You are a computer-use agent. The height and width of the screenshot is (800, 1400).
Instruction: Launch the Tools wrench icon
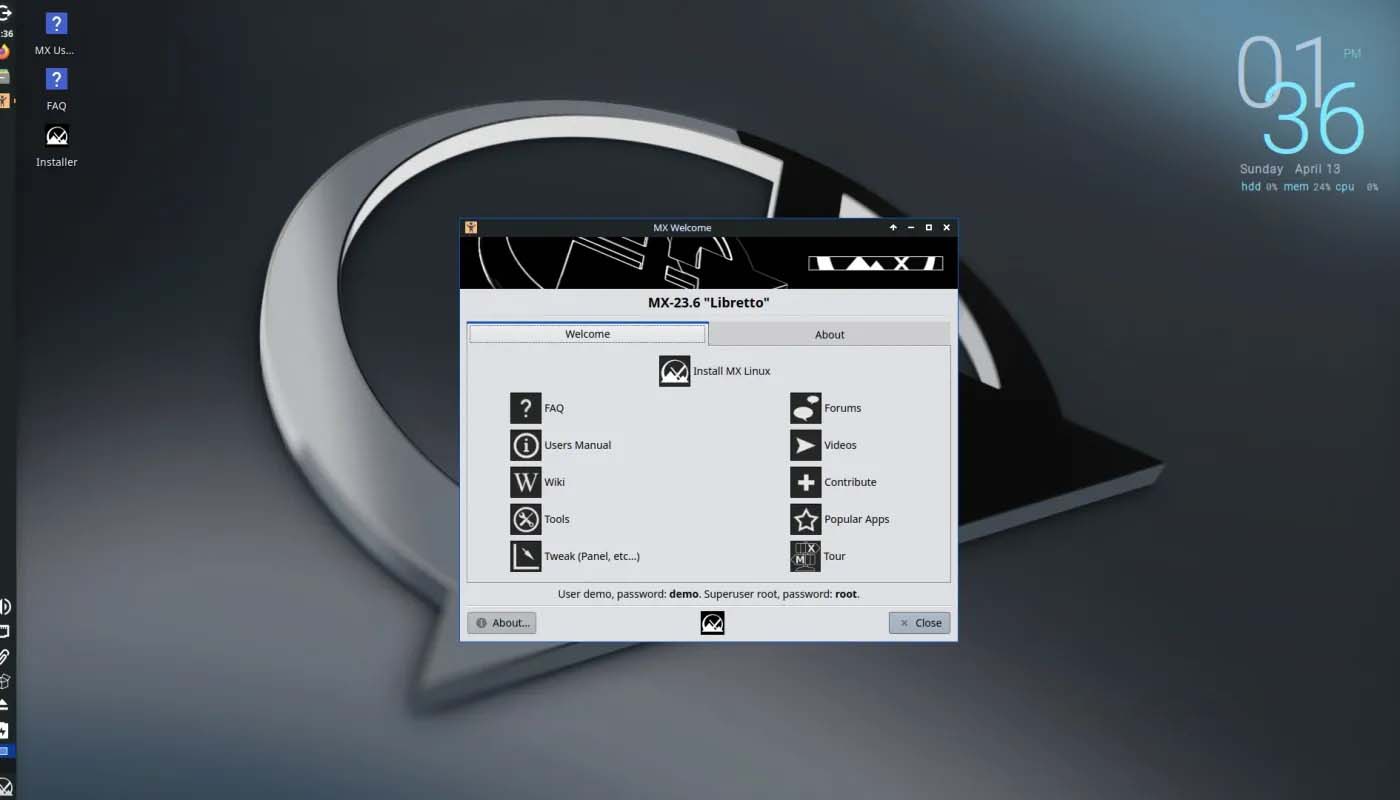coord(525,519)
